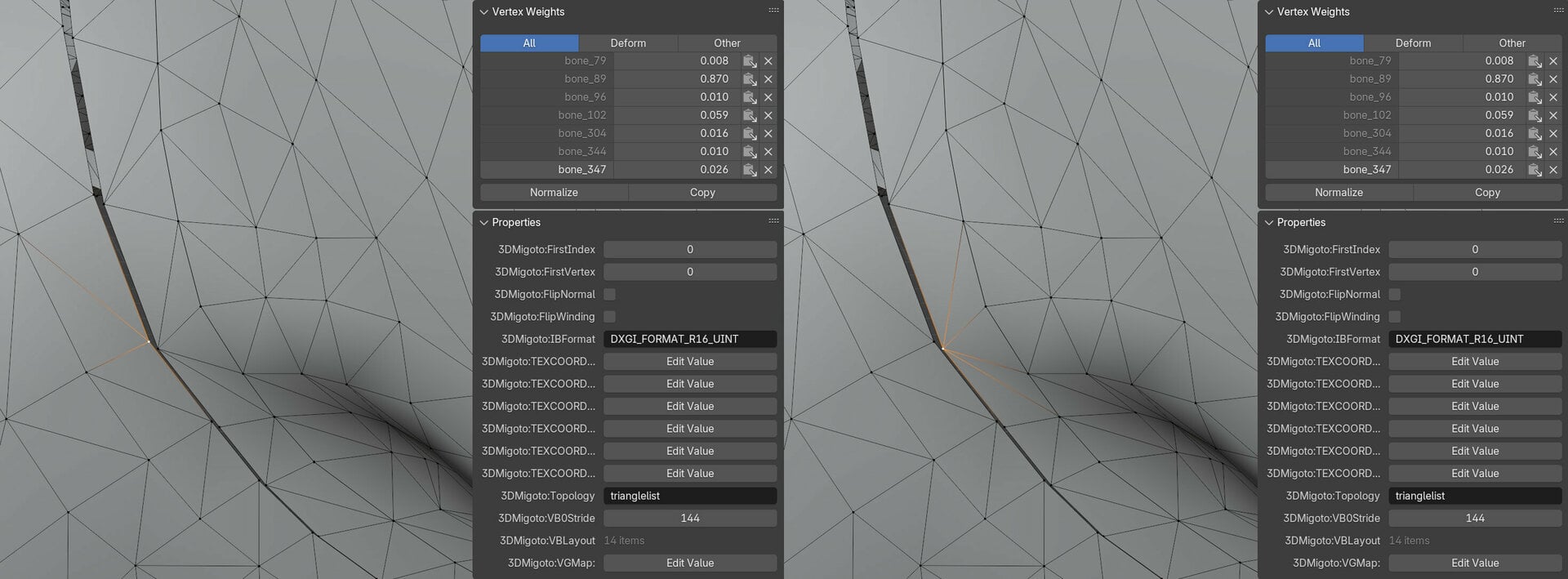Collapse the right Vertex Weights panel
Image resolution: width=1568 pixels, height=579 pixels.
click(1268, 12)
